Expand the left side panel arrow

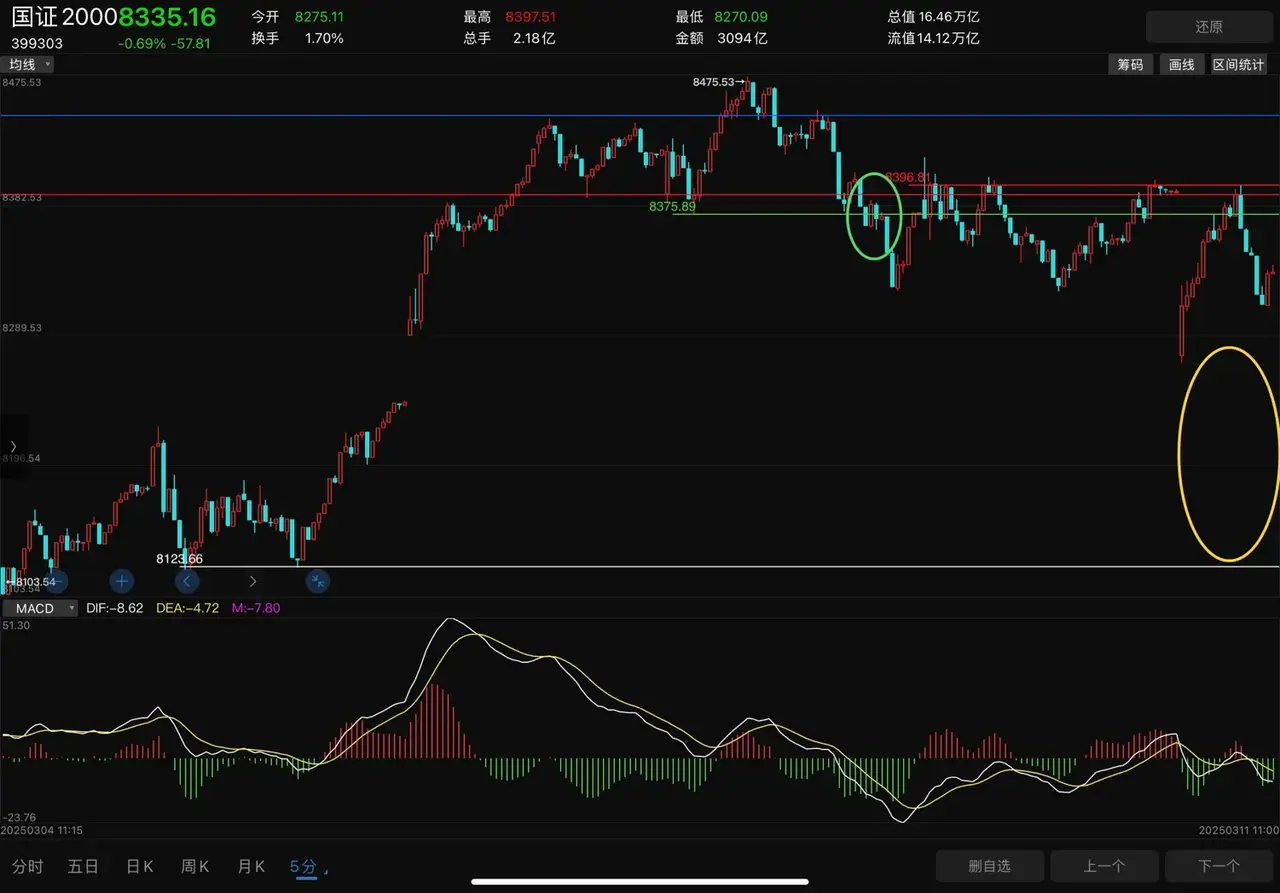13,446
